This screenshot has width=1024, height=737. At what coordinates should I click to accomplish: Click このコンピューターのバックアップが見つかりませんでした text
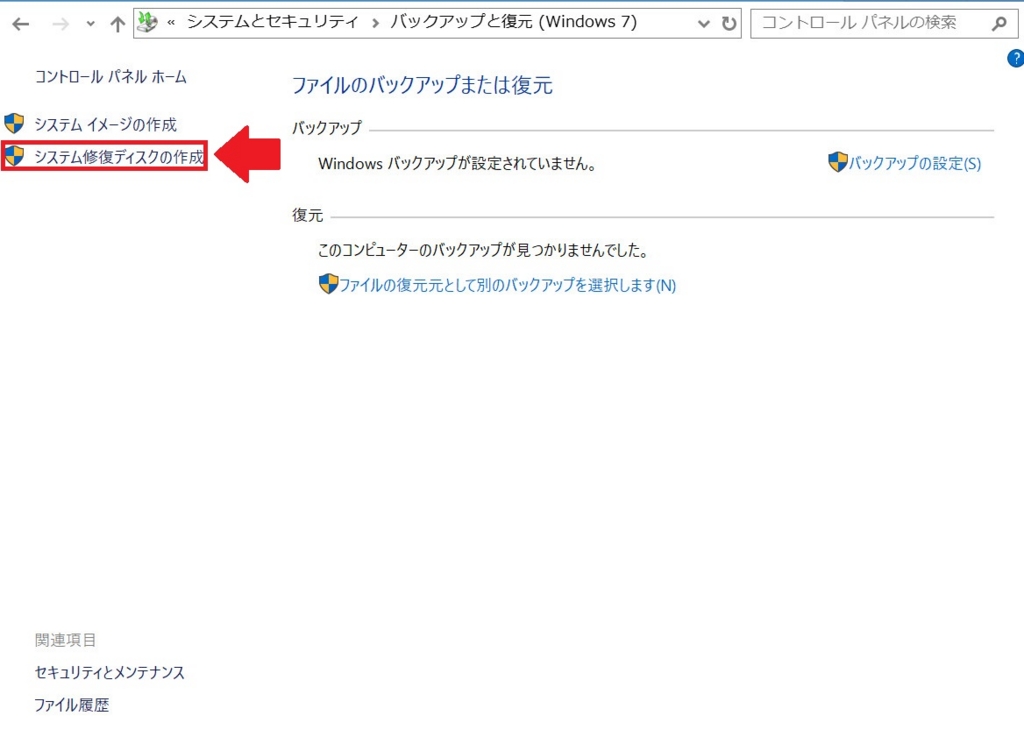coord(483,250)
